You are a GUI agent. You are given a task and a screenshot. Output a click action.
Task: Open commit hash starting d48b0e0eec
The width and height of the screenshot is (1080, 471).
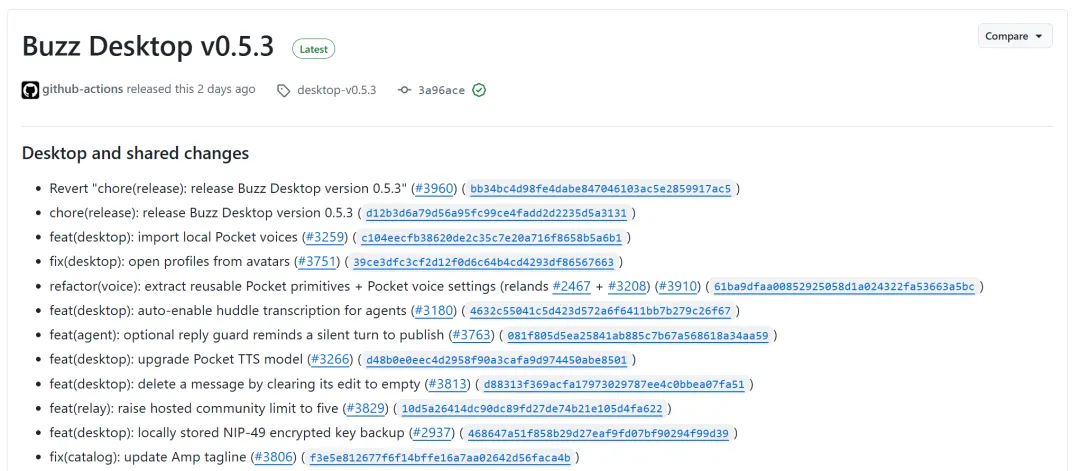(x=497, y=360)
